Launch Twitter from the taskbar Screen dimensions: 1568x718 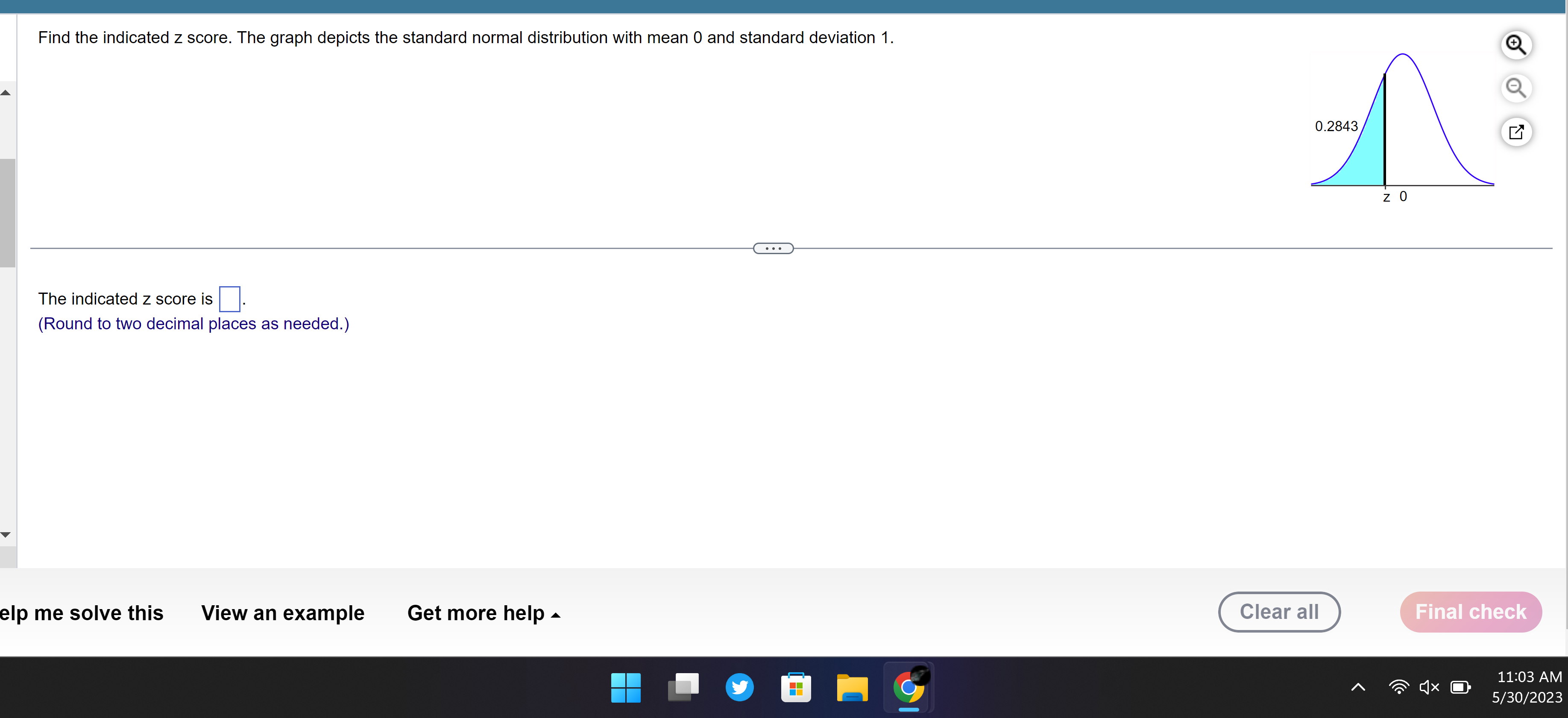[739, 688]
